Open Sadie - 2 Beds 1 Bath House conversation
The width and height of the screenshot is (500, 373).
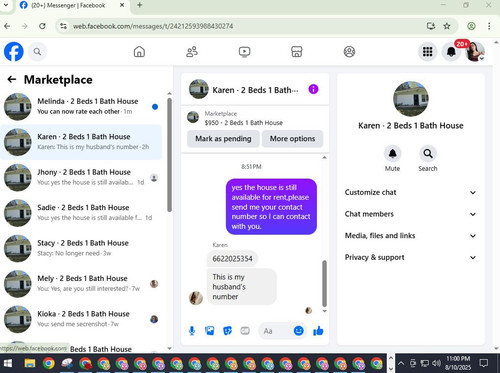81,213
